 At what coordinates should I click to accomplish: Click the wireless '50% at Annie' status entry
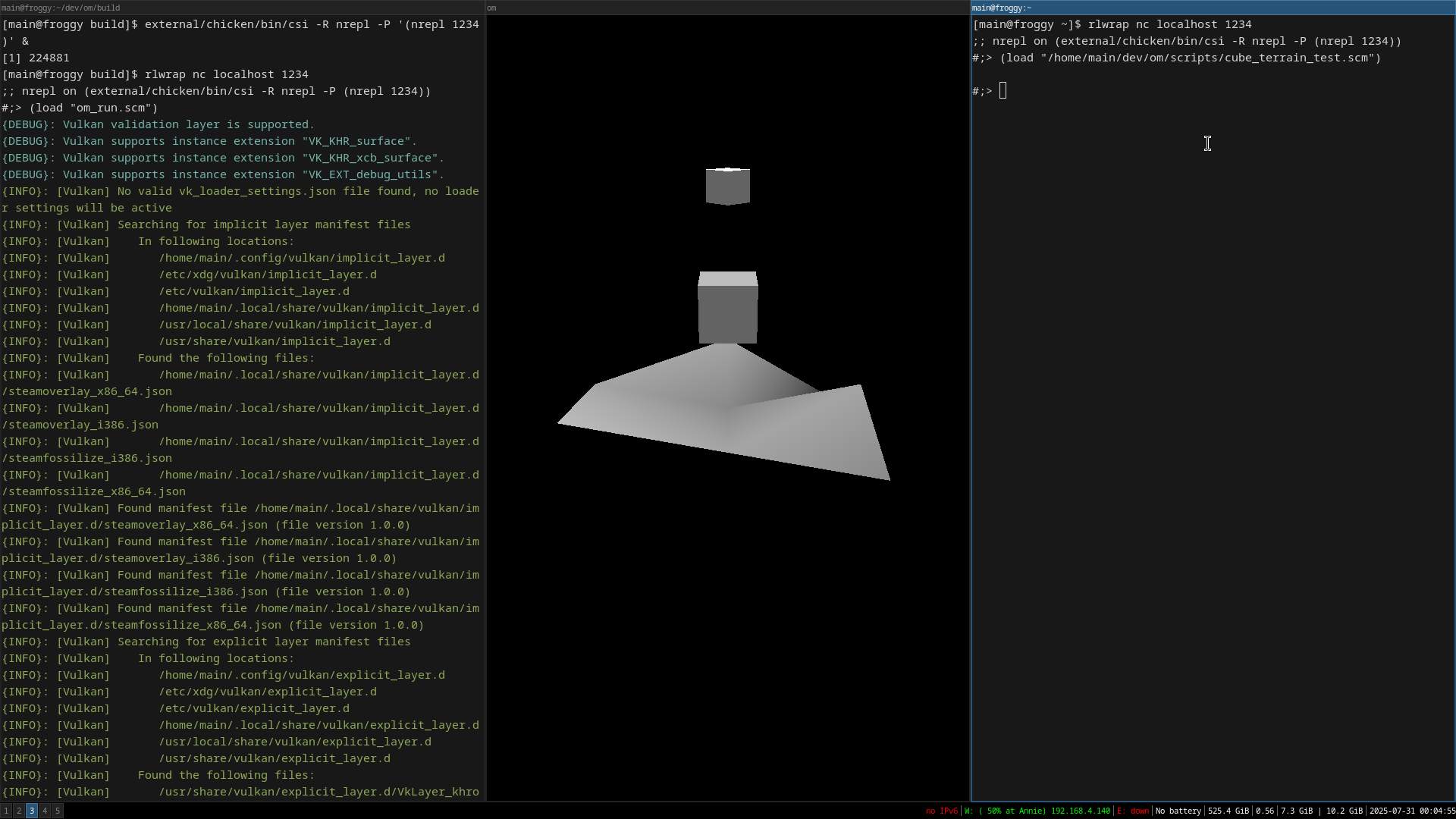1037,811
